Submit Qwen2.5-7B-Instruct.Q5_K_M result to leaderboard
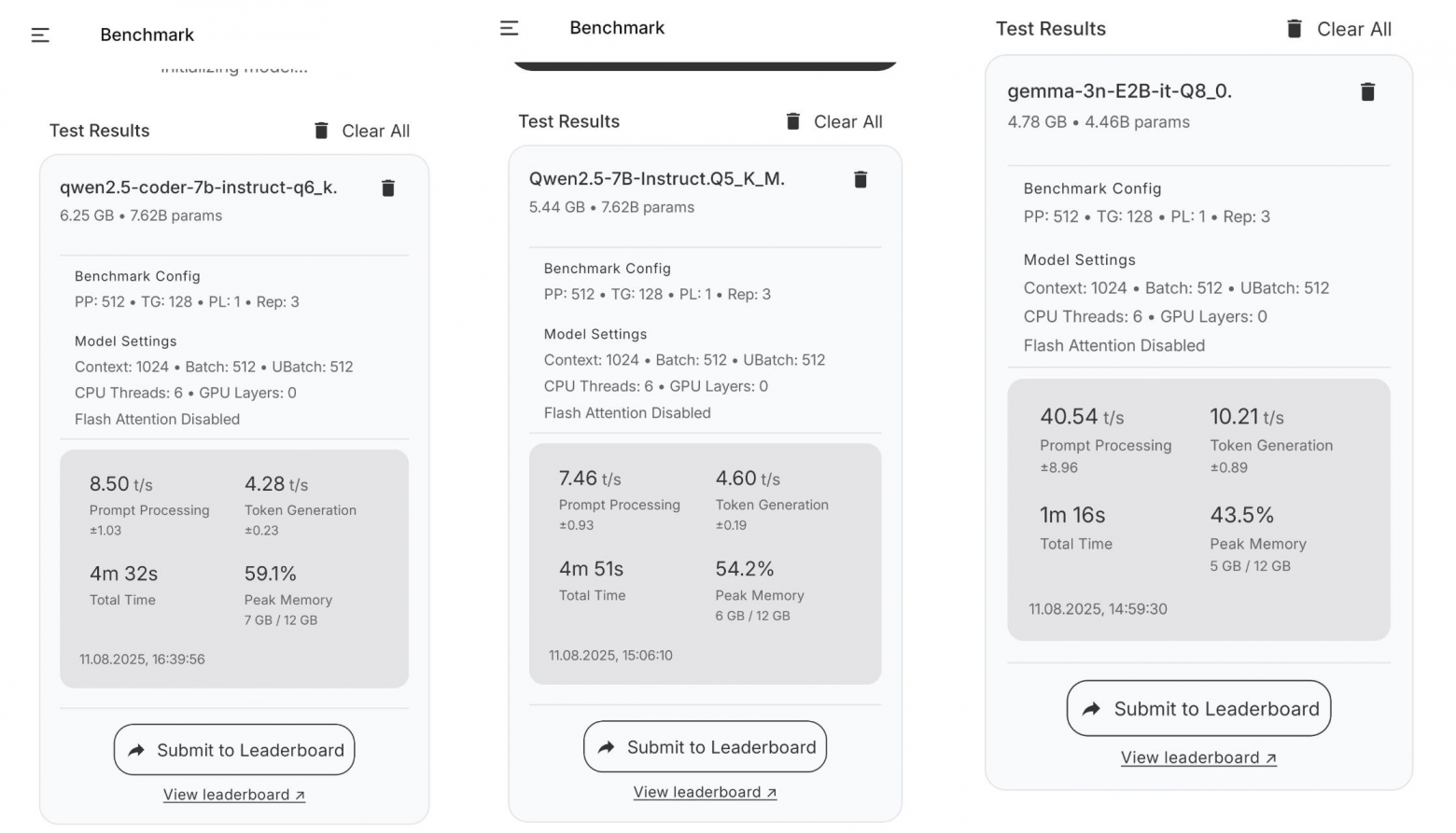 (705, 747)
